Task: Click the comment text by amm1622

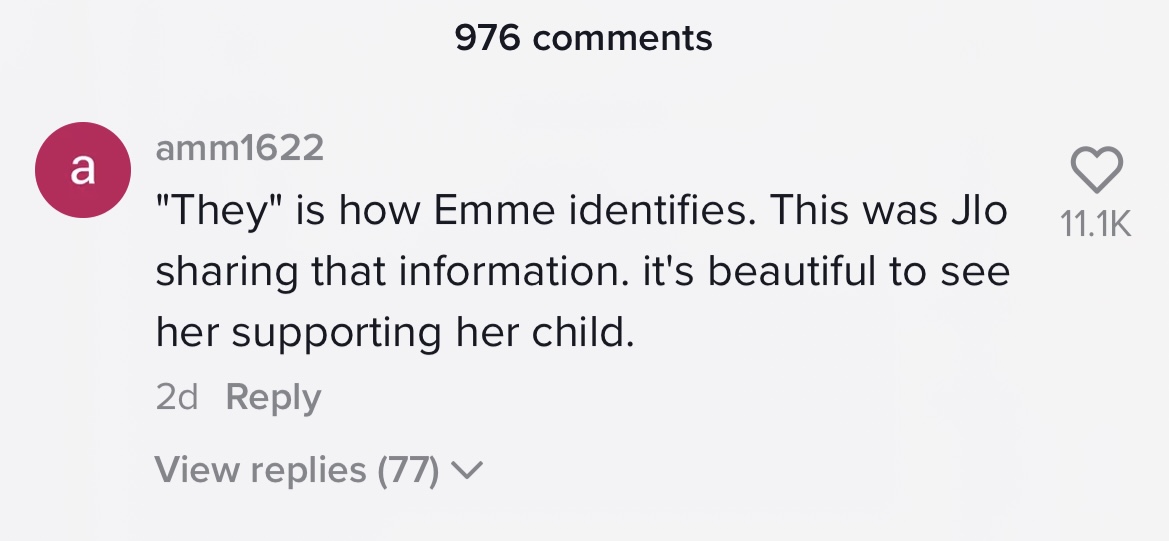Action: coord(582,272)
